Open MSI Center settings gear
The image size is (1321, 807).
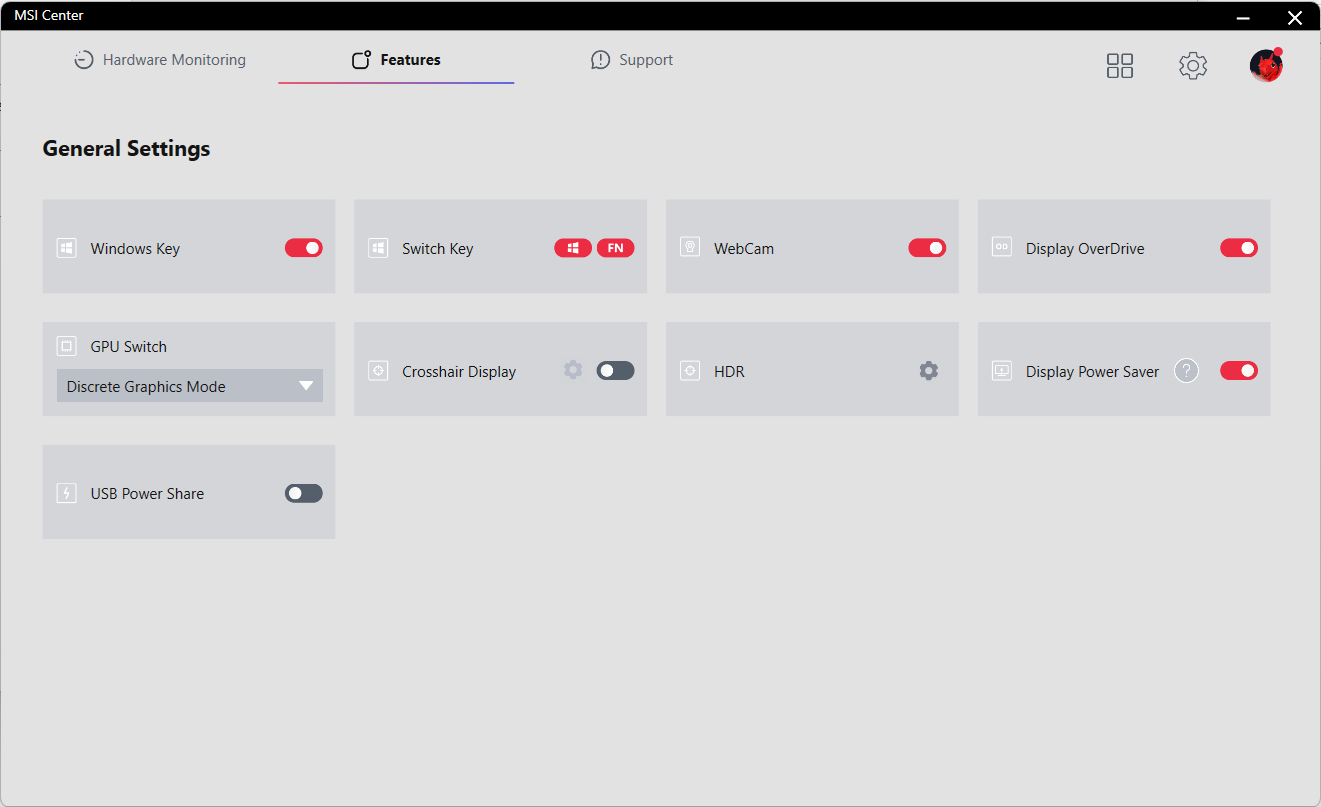[1192, 66]
